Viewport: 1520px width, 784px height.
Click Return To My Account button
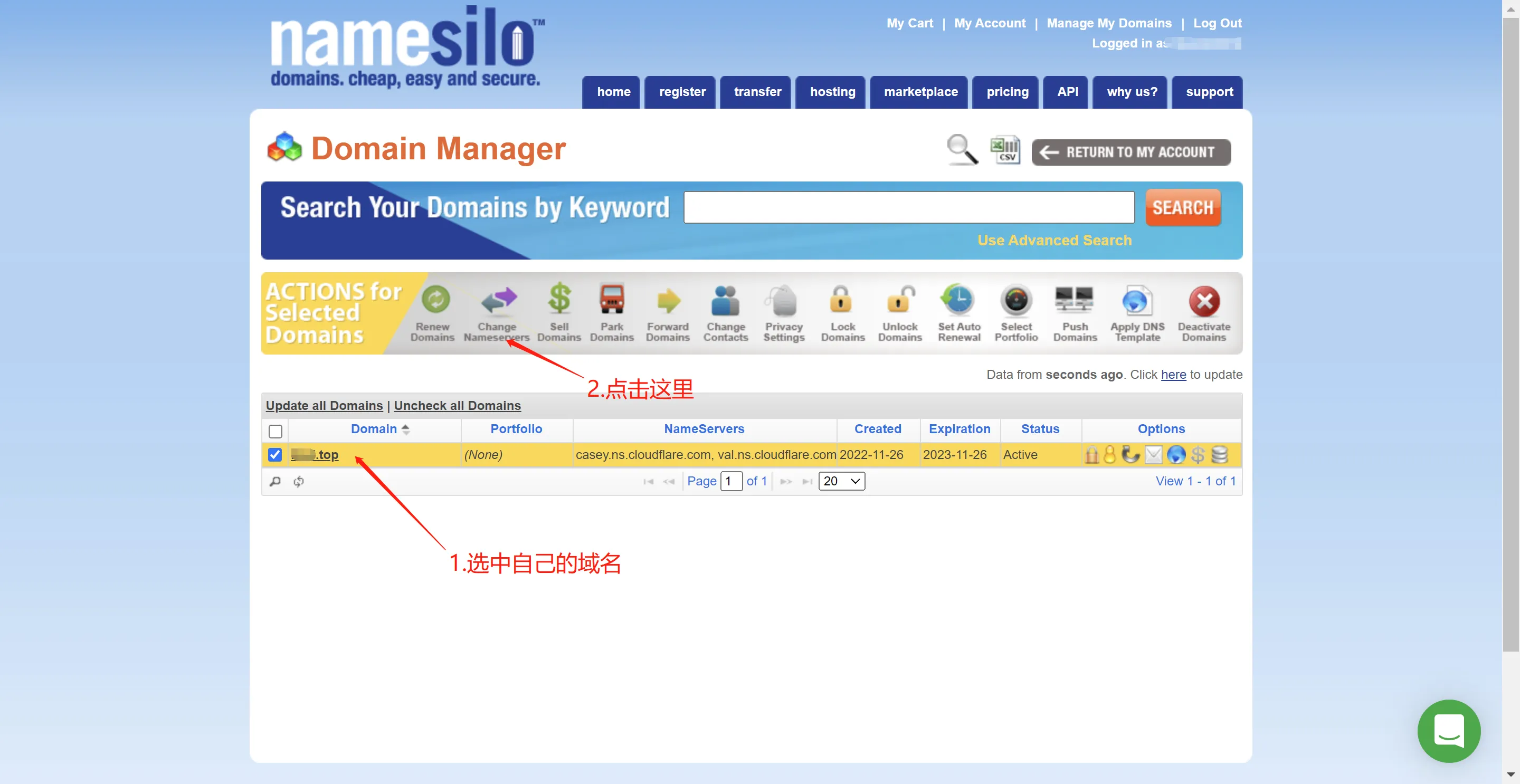point(1130,151)
